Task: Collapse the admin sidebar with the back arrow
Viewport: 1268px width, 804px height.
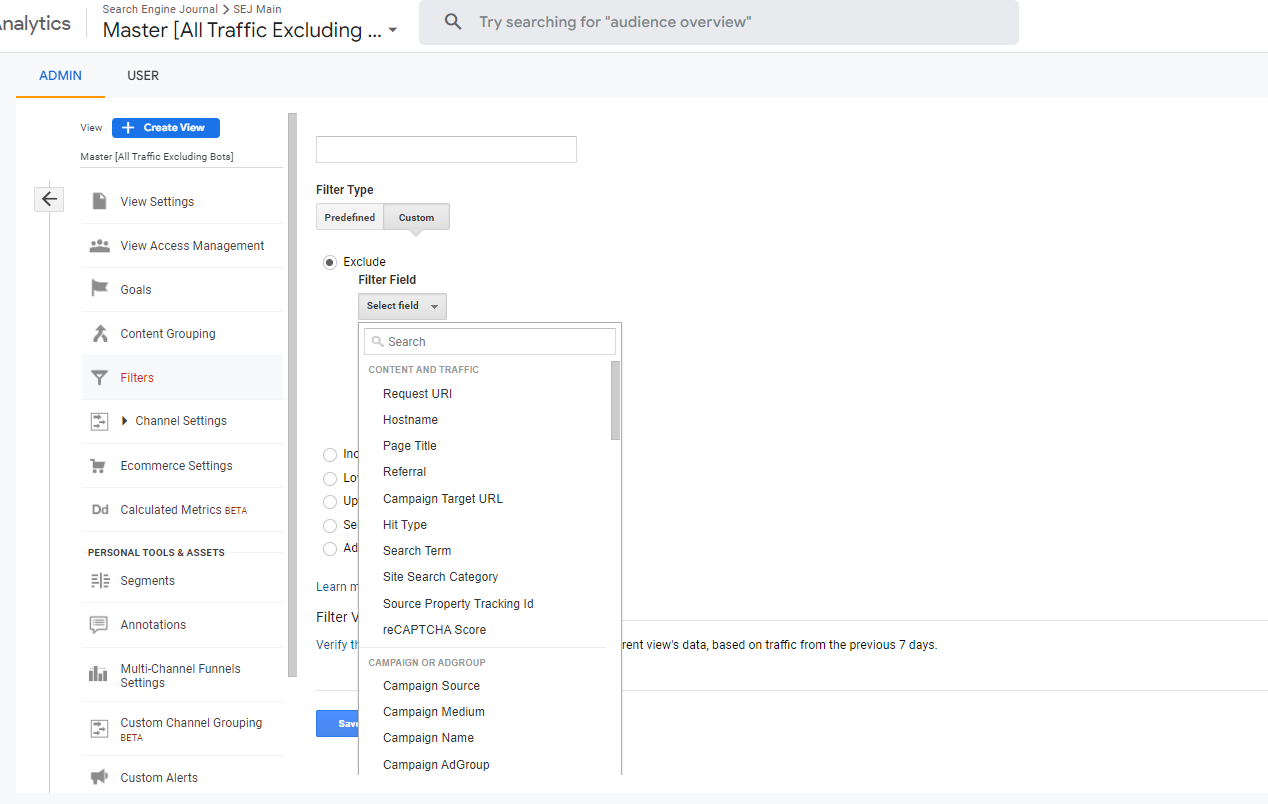Action: (48, 199)
